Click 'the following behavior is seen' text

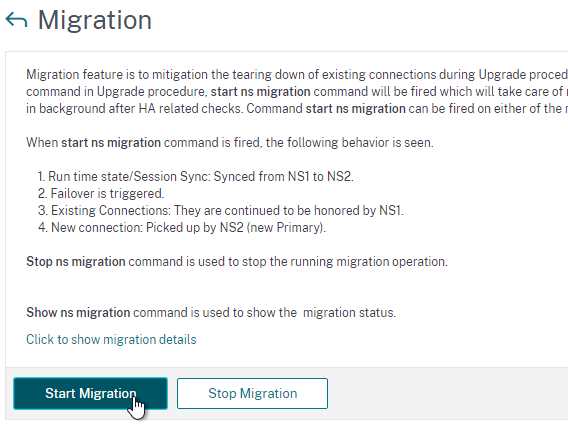[350, 143]
